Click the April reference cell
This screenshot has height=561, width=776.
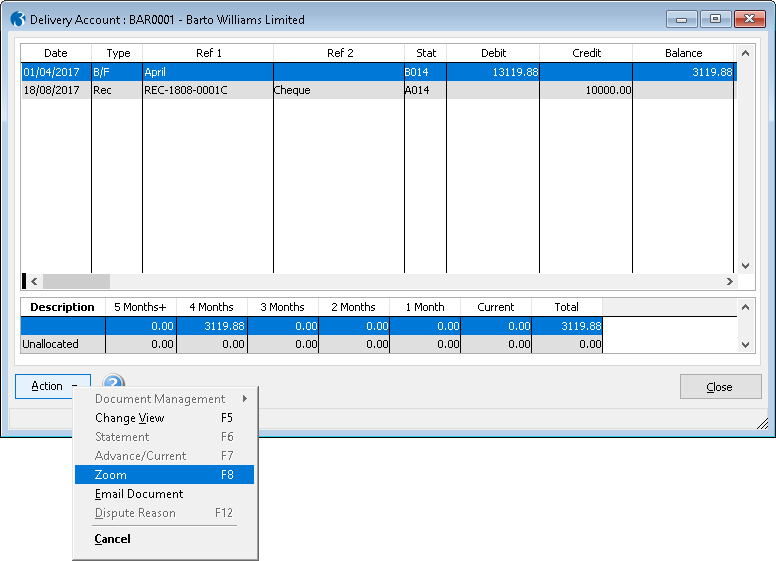click(208, 72)
